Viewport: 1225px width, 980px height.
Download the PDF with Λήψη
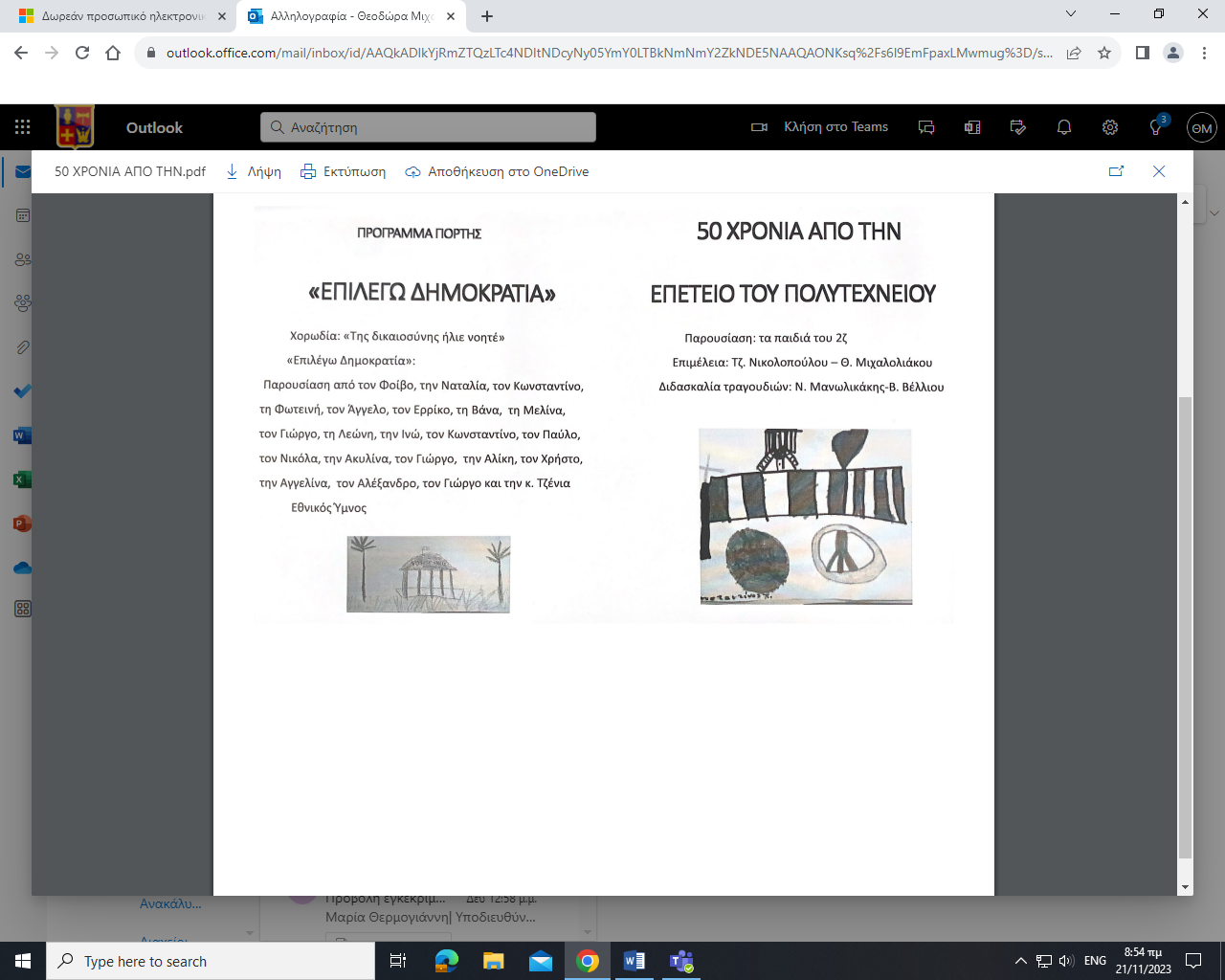point(254,171)
